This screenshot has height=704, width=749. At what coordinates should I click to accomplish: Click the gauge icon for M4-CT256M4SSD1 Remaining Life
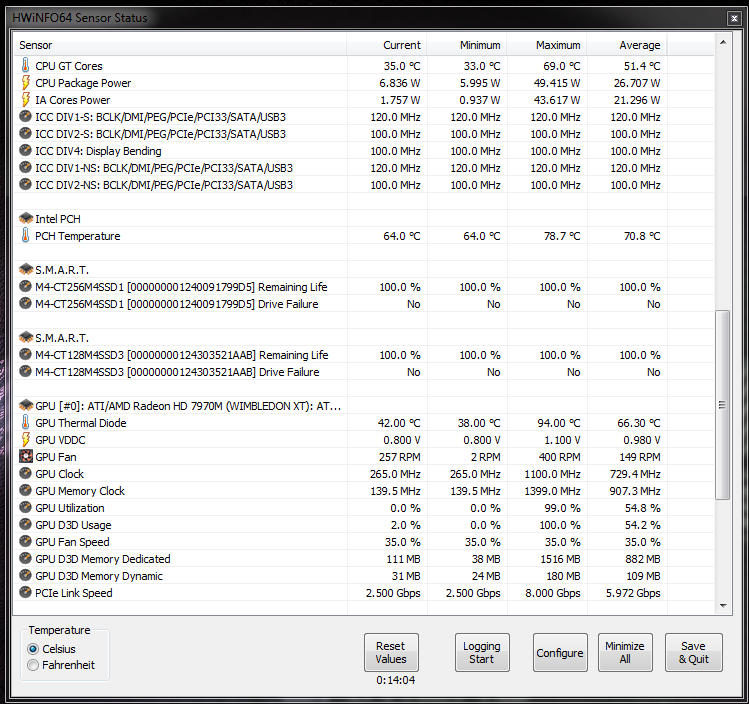pyautogui.click(x=25, y=287)
